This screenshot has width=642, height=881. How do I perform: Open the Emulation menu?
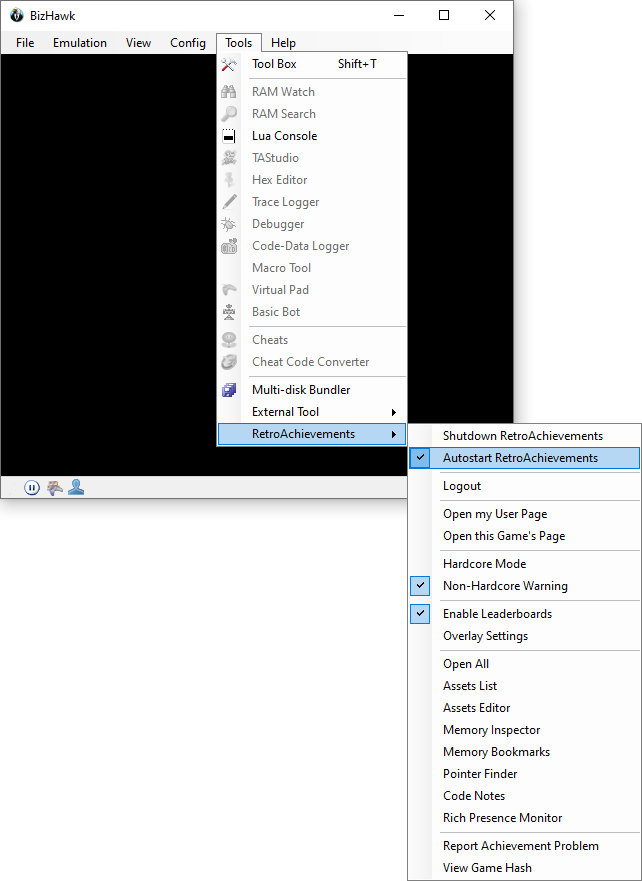80,43
